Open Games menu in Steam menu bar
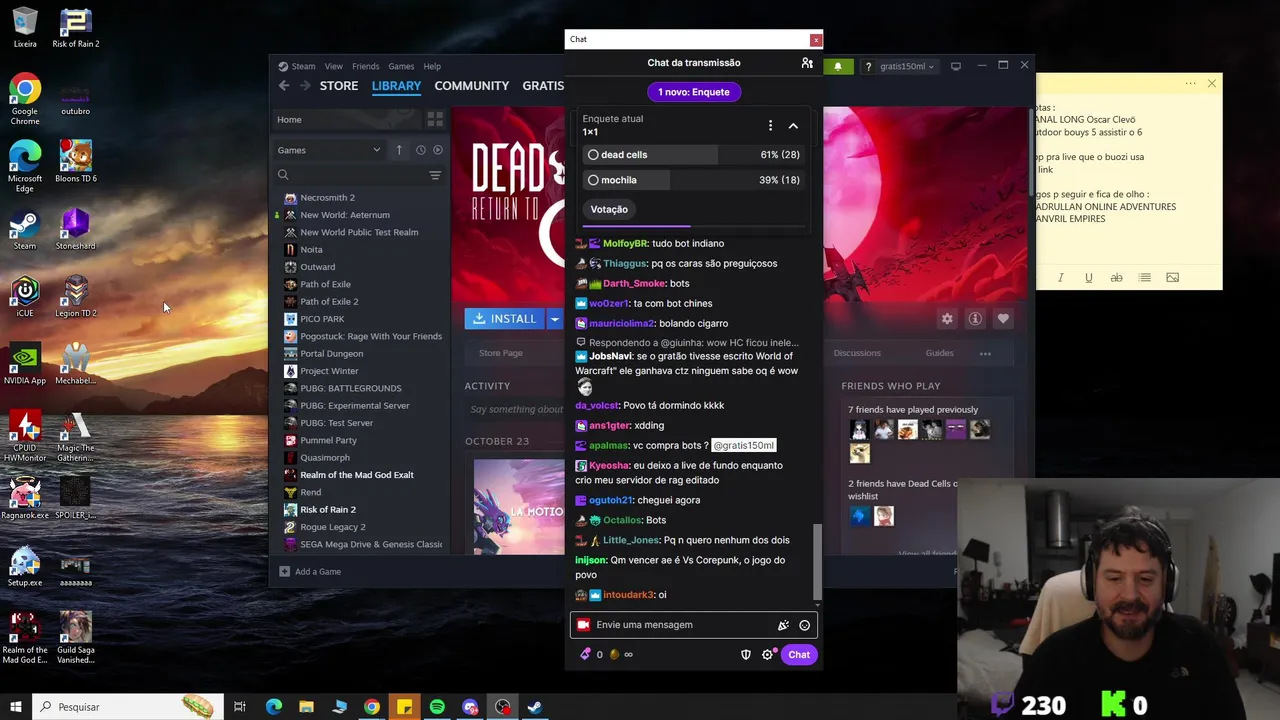 pyautogui.click(x=401, y=66)
